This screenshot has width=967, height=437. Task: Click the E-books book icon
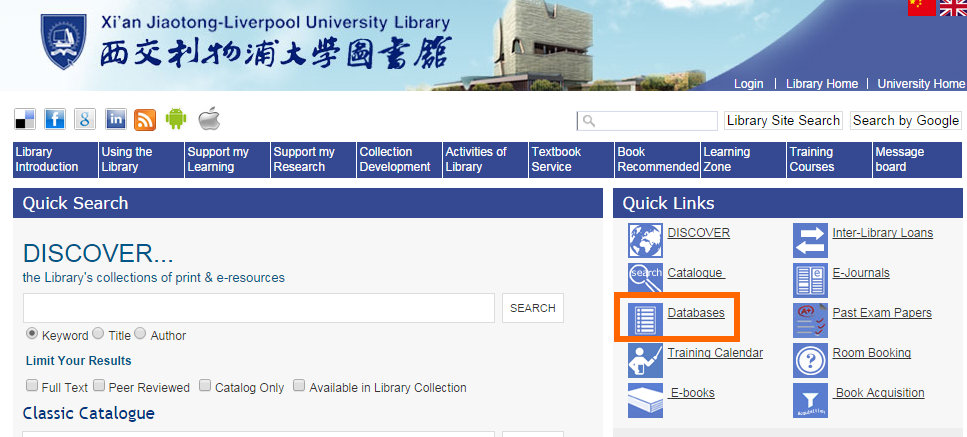coord(645,401)
